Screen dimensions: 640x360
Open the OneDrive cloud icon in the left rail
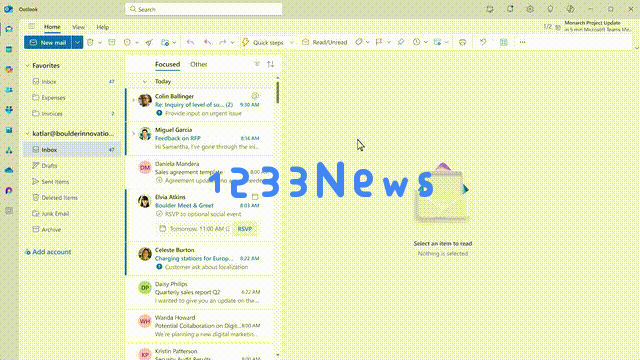[9, 170]
